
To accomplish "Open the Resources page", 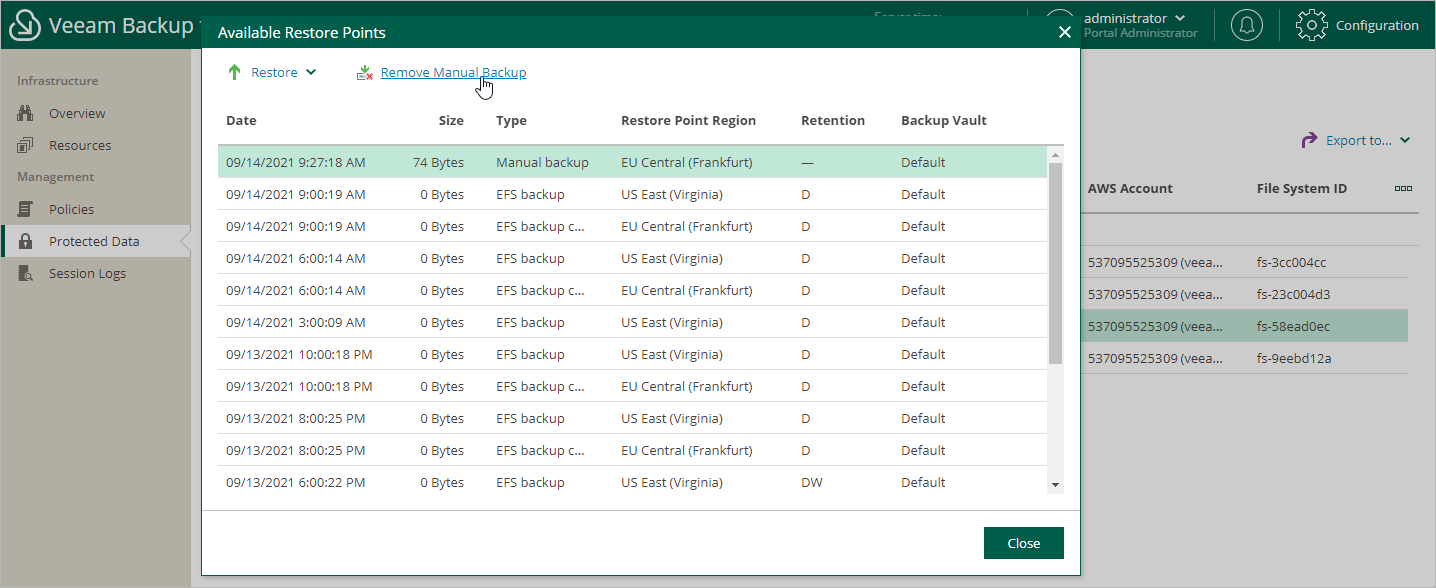I will (80, 145).
